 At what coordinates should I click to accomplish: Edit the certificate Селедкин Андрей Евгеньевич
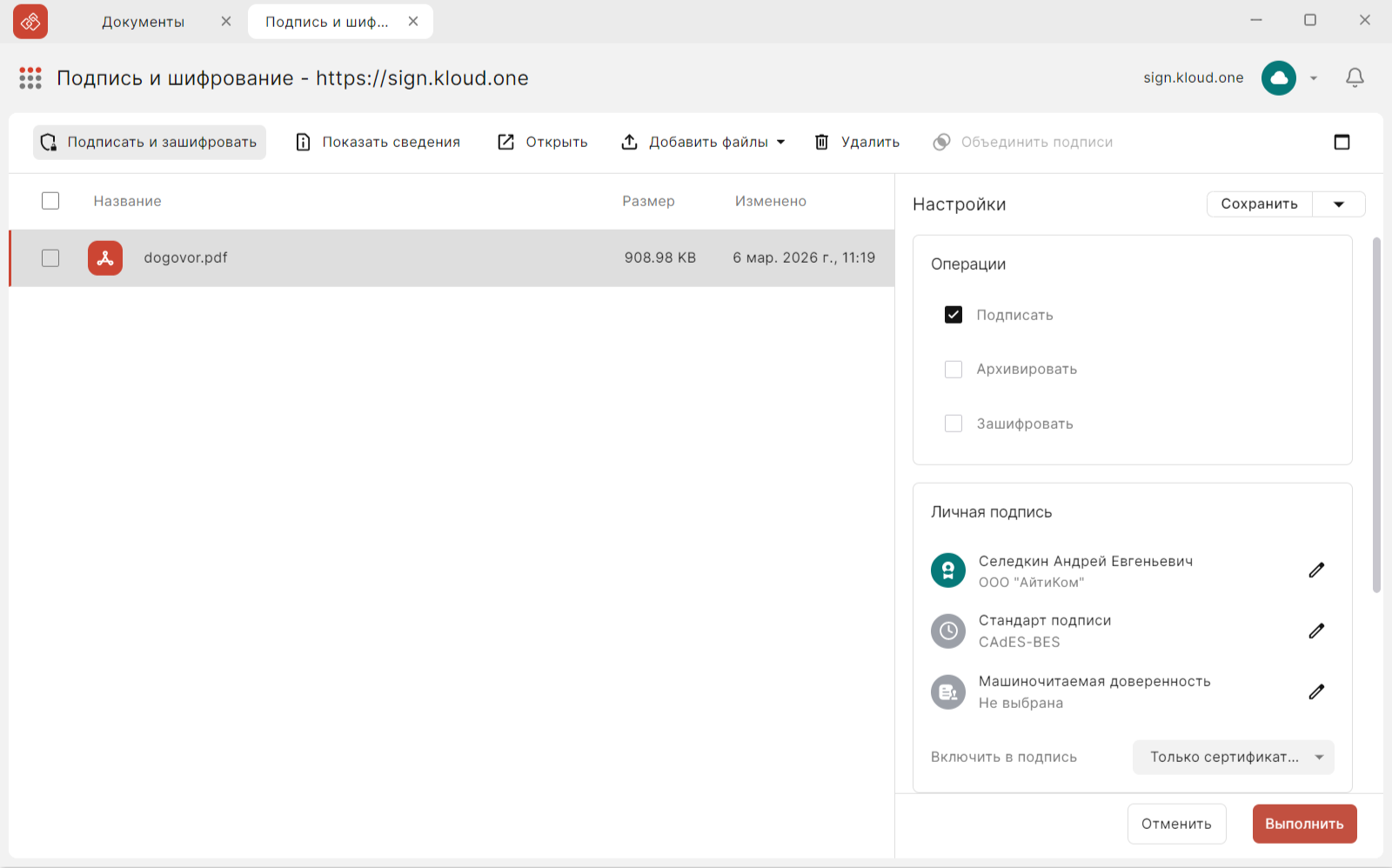coord(1316,571)
